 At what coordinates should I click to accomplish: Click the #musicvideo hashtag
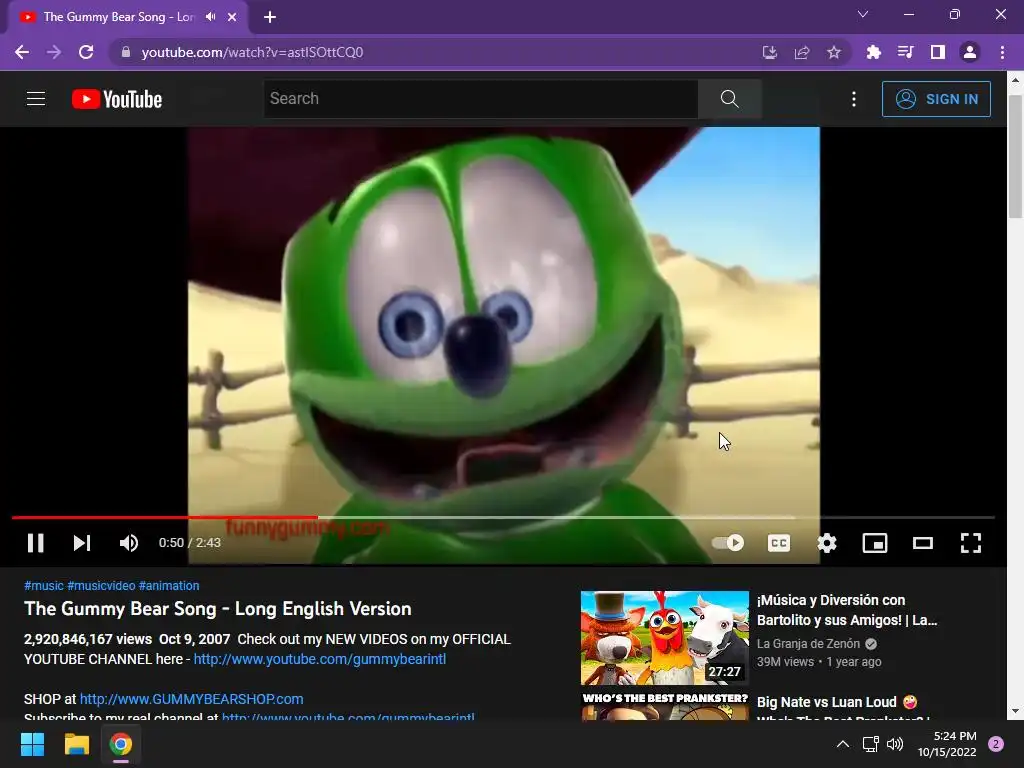pyautogui.click(x=101, y=586)
